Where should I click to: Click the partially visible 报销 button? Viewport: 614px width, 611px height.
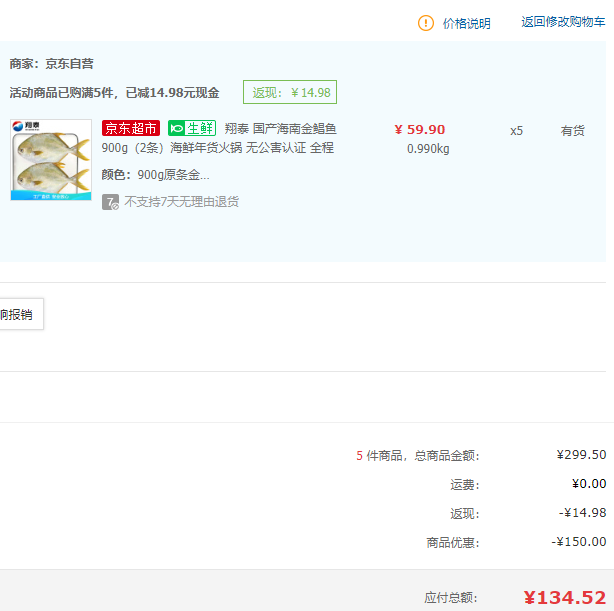tap(18, 314)
